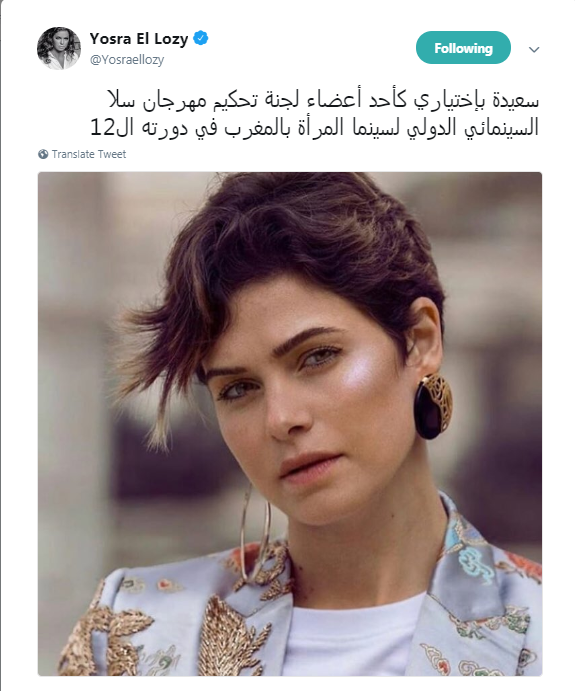The height and width of the screenshot is (691, 575).
Task: Click the black-and-gold earring in the photo
Action: [433, 406]
